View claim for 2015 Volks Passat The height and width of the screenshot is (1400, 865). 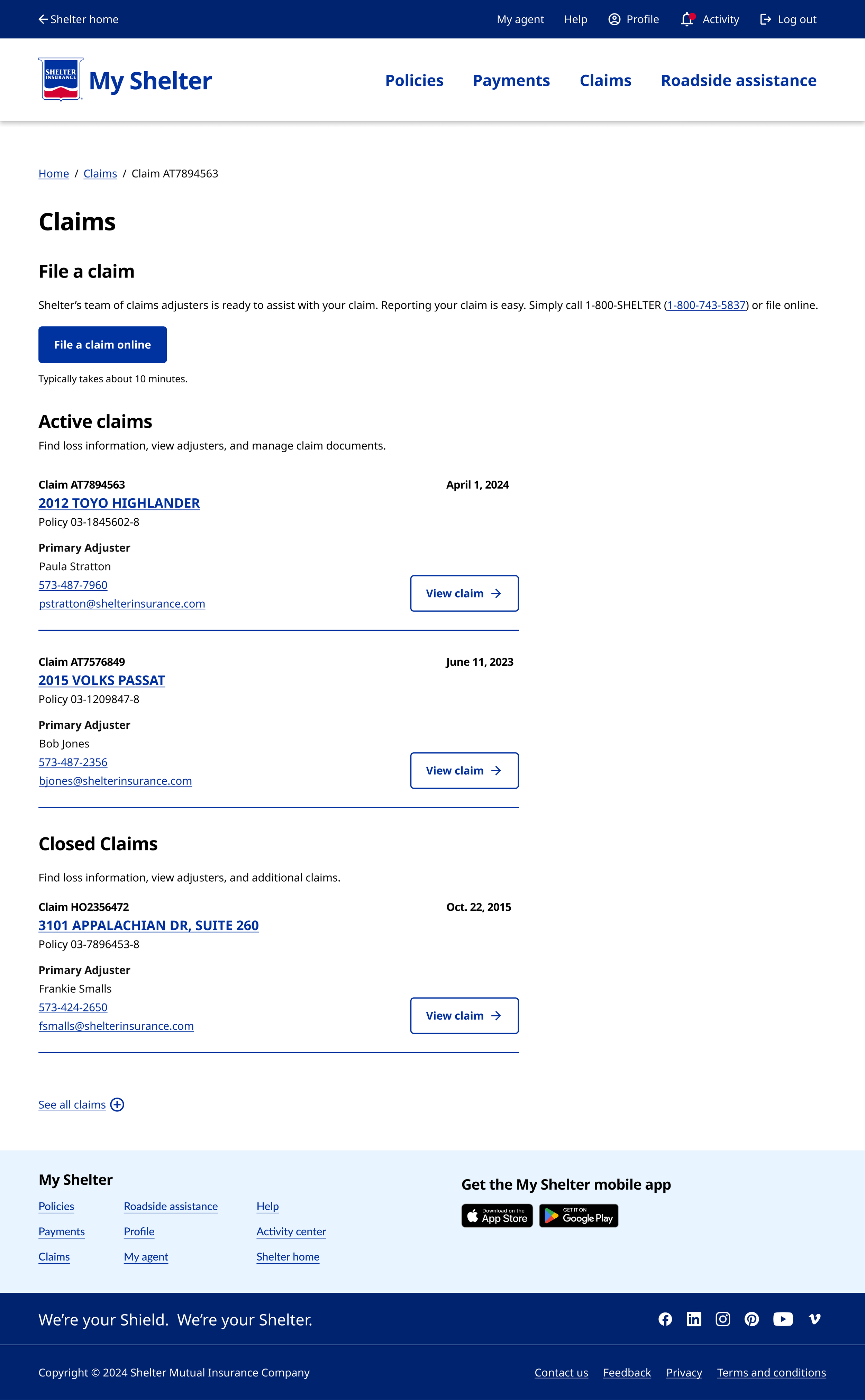click(x=464, y=770)
